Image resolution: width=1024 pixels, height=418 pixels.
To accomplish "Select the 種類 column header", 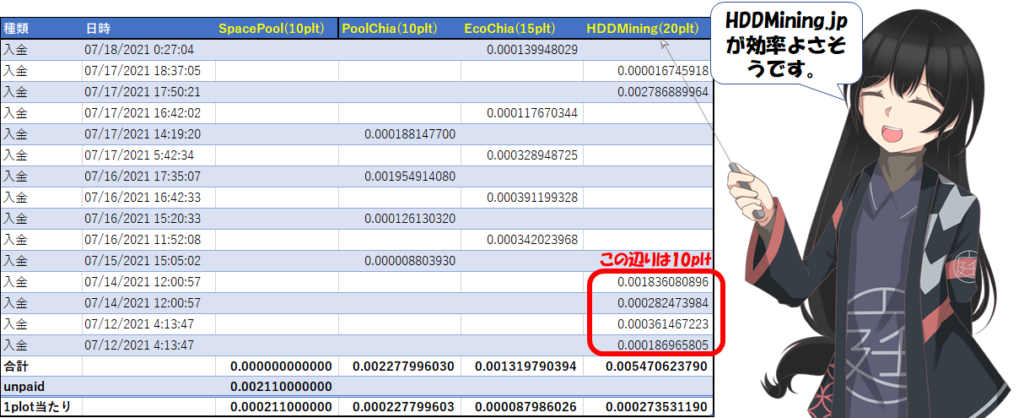I will tap(16, 29).
